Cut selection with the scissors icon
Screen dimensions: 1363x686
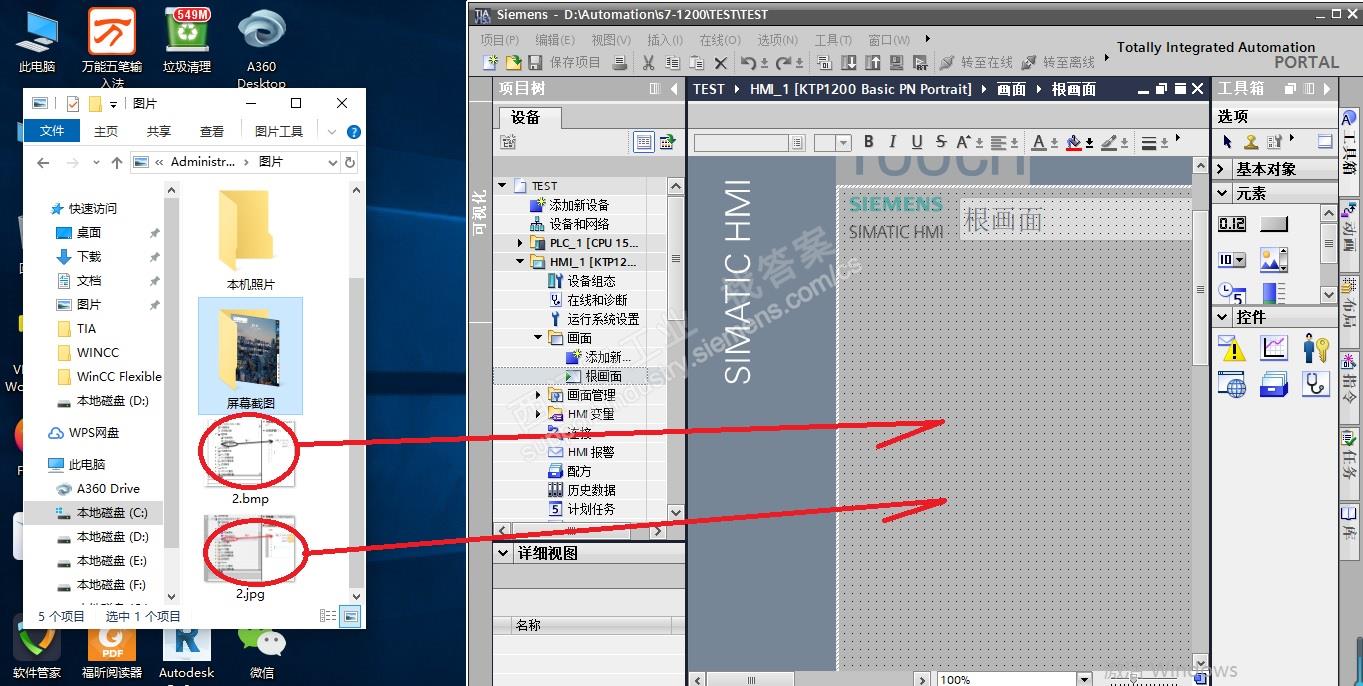pos(648,62)
